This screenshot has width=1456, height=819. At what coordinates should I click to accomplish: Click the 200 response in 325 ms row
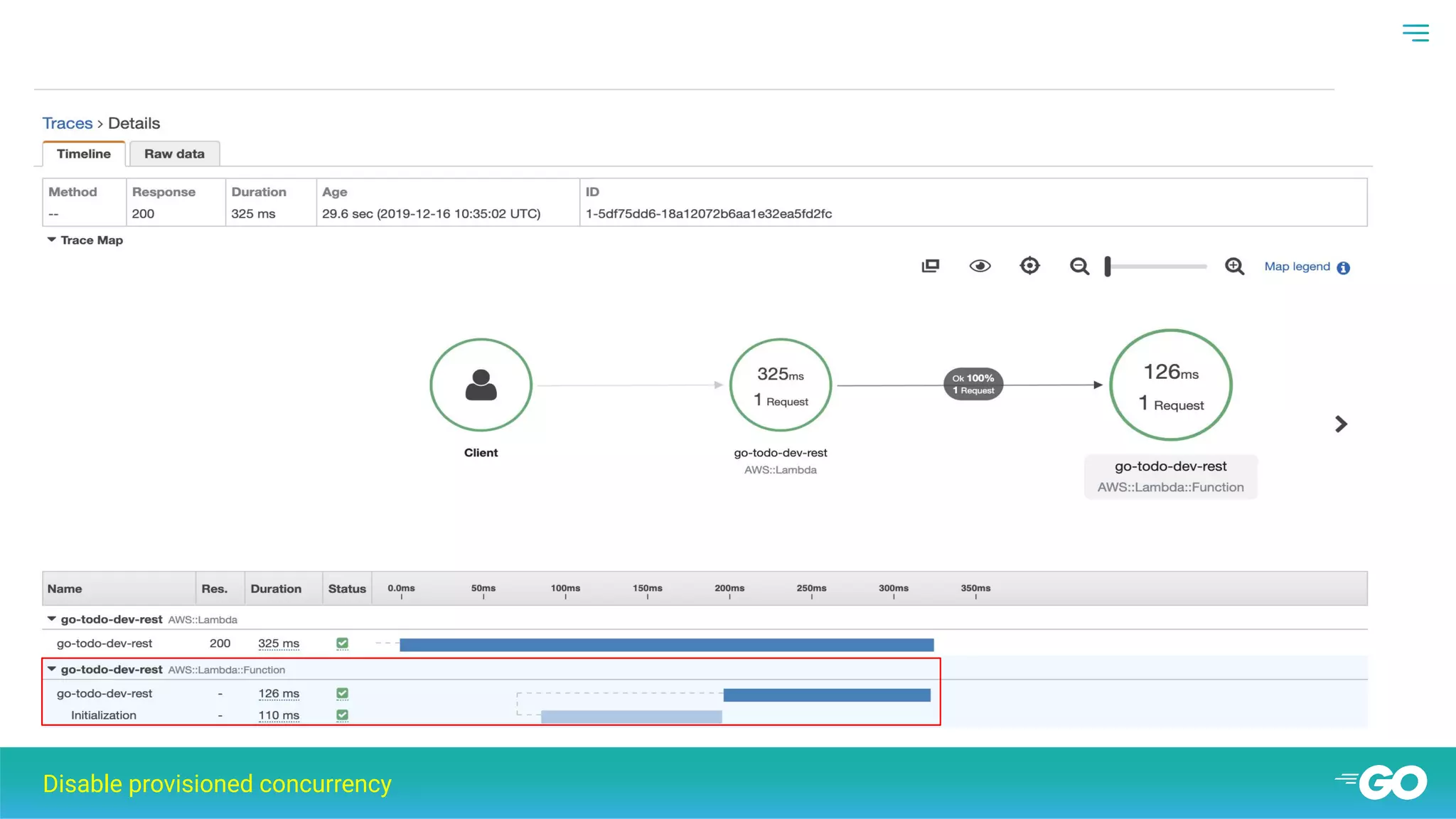tap(220, 643)
